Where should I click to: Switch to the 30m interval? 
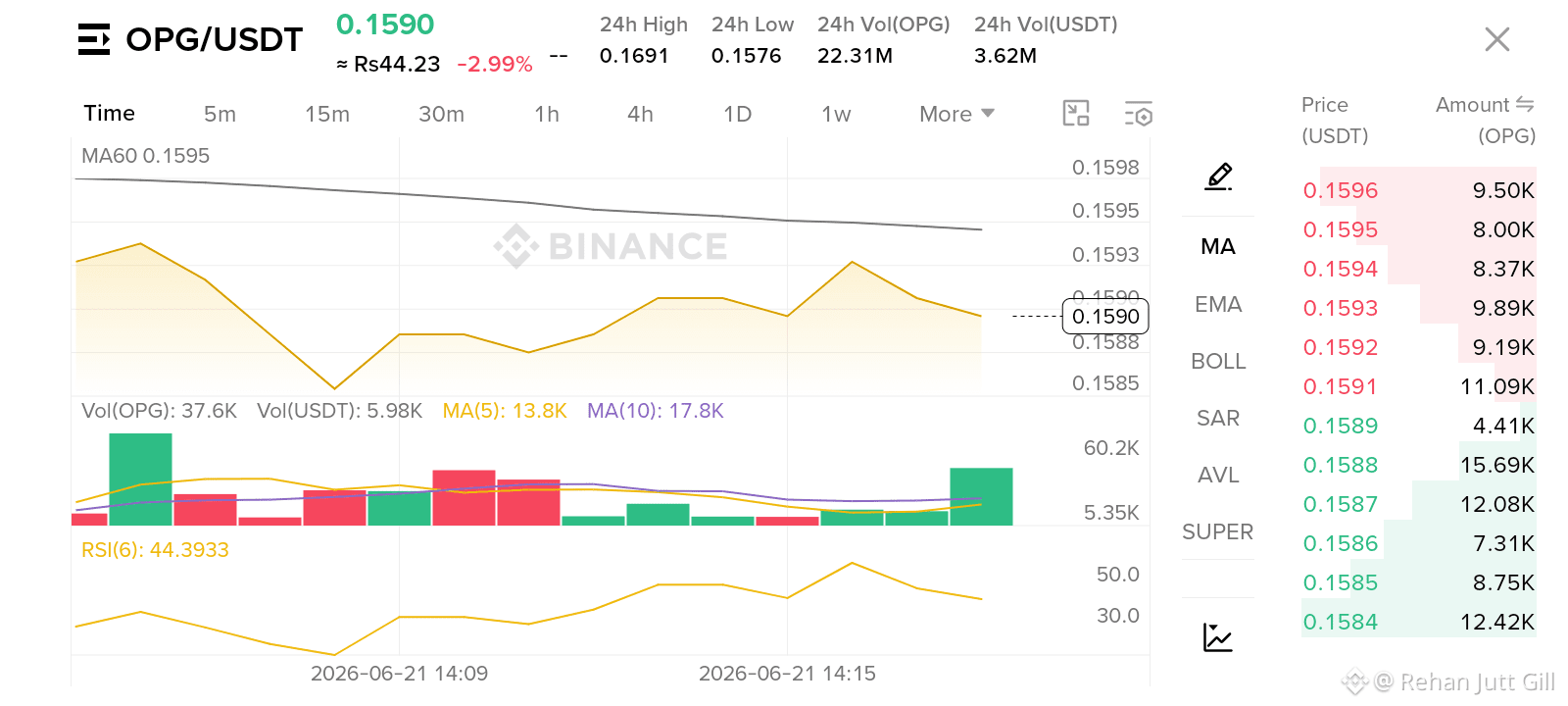pos(441,114)
